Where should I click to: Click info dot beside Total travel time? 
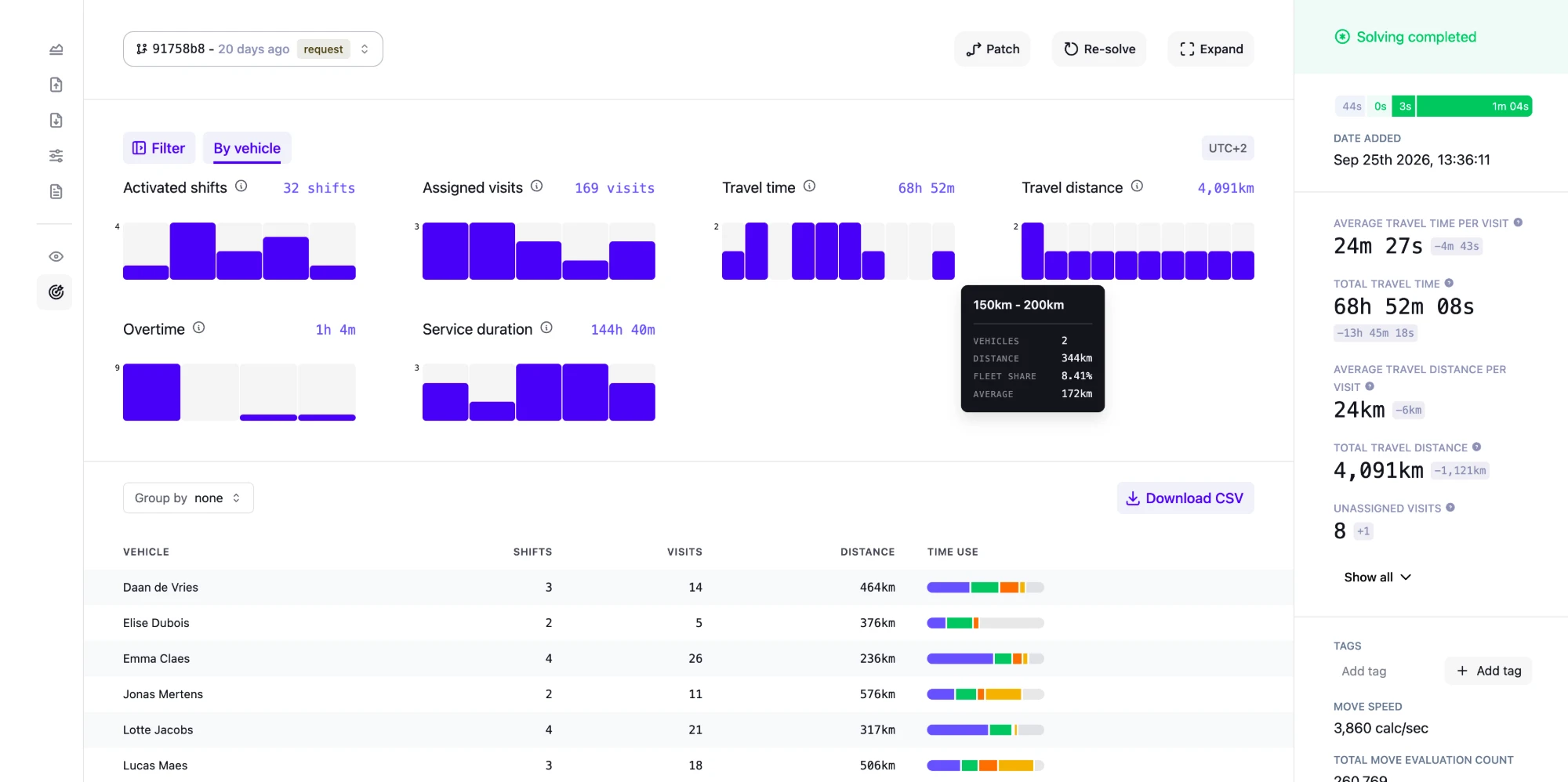(1449, 283)
